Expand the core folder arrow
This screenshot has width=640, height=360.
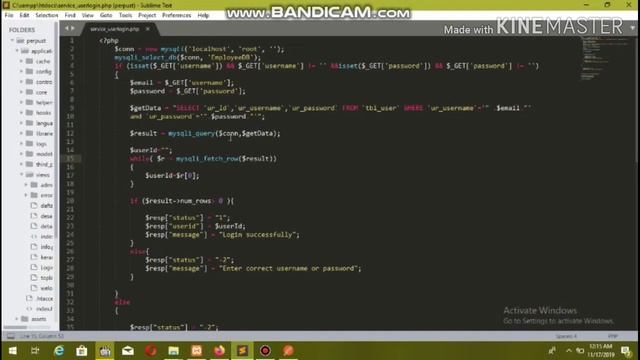pyautogui.click(x=21, y=92)
